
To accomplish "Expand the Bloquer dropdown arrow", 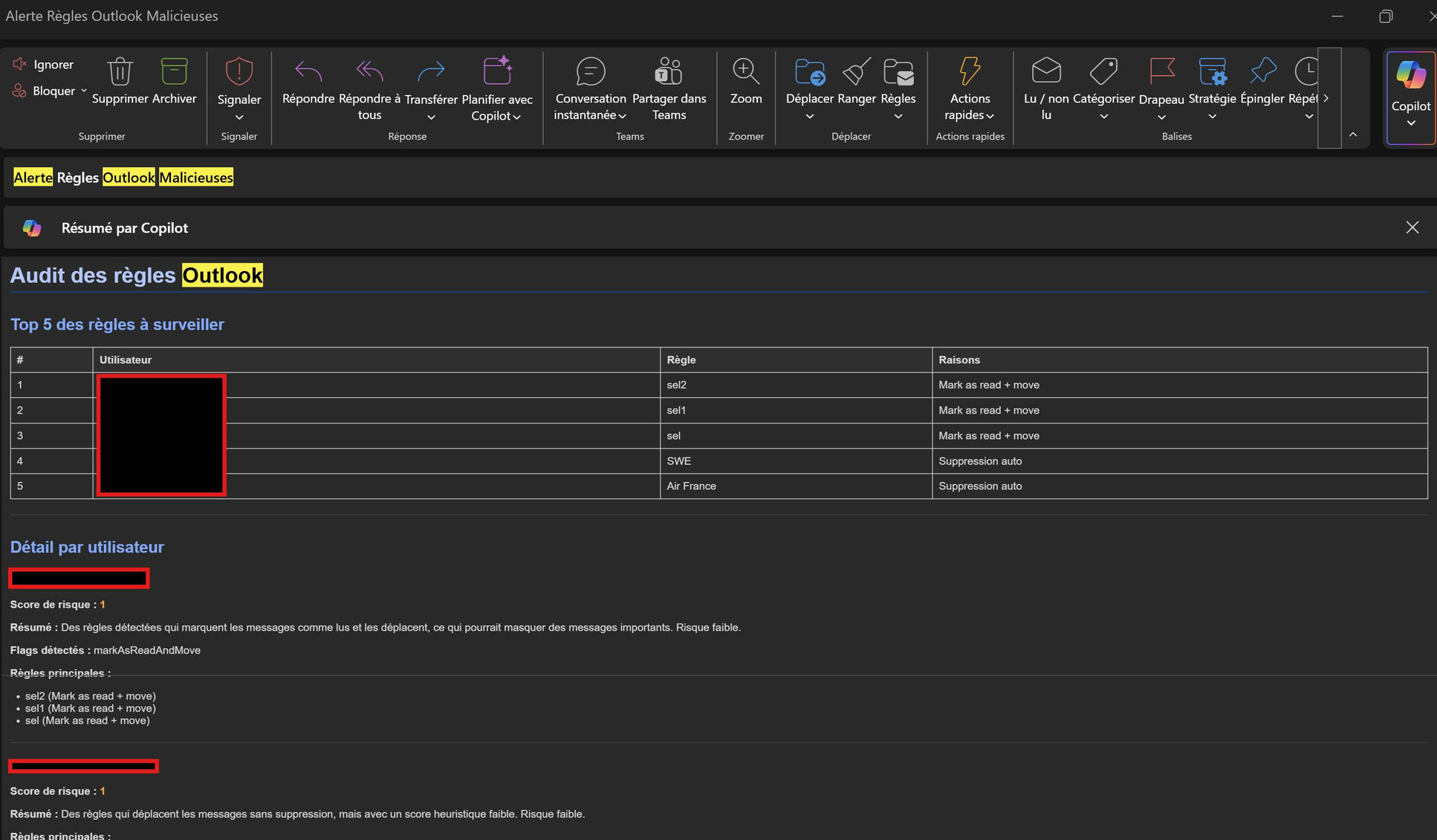I will click(84, 91).
